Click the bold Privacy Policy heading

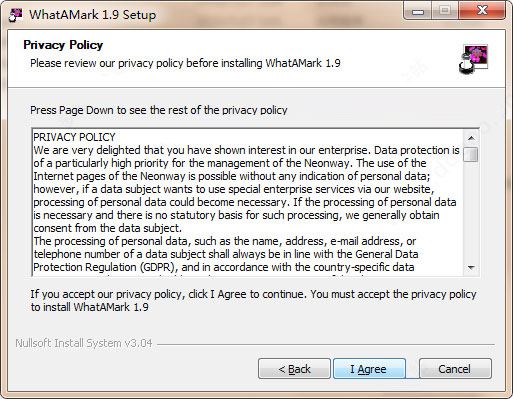pyautogui.click(x=63, y=45)
